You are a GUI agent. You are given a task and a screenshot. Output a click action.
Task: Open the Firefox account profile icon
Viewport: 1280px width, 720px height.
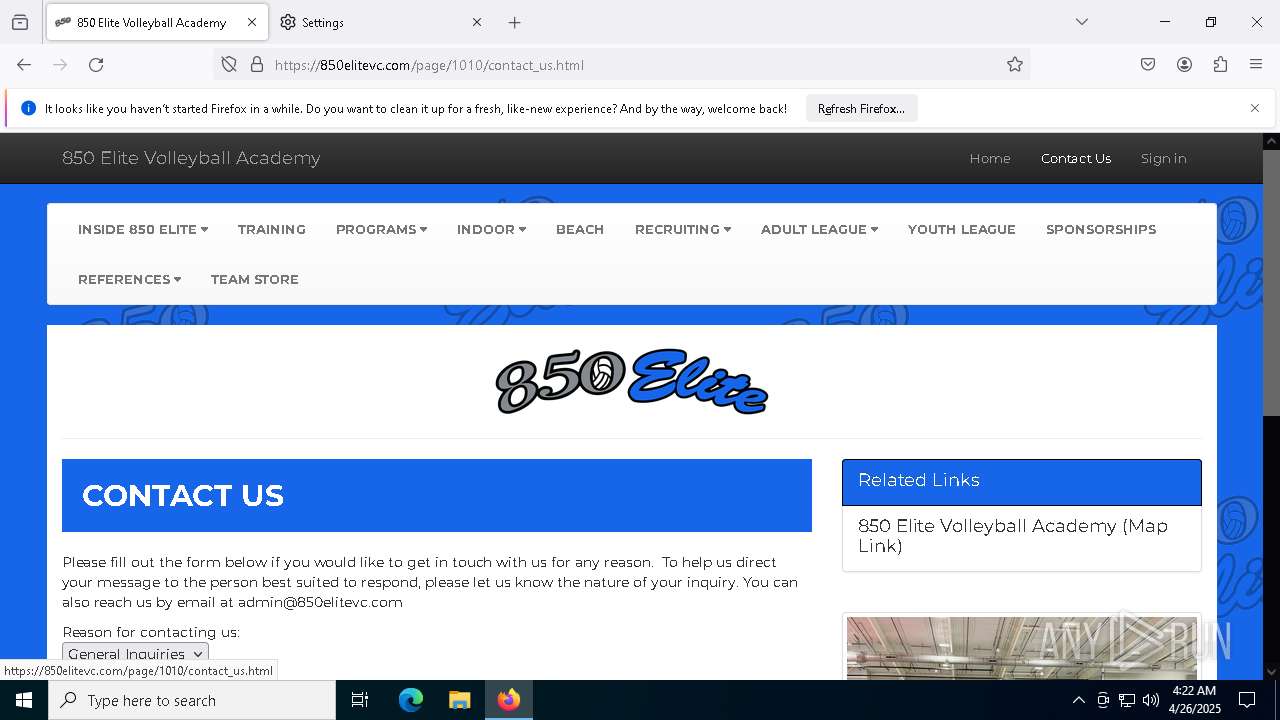[x=1184, y=65]
